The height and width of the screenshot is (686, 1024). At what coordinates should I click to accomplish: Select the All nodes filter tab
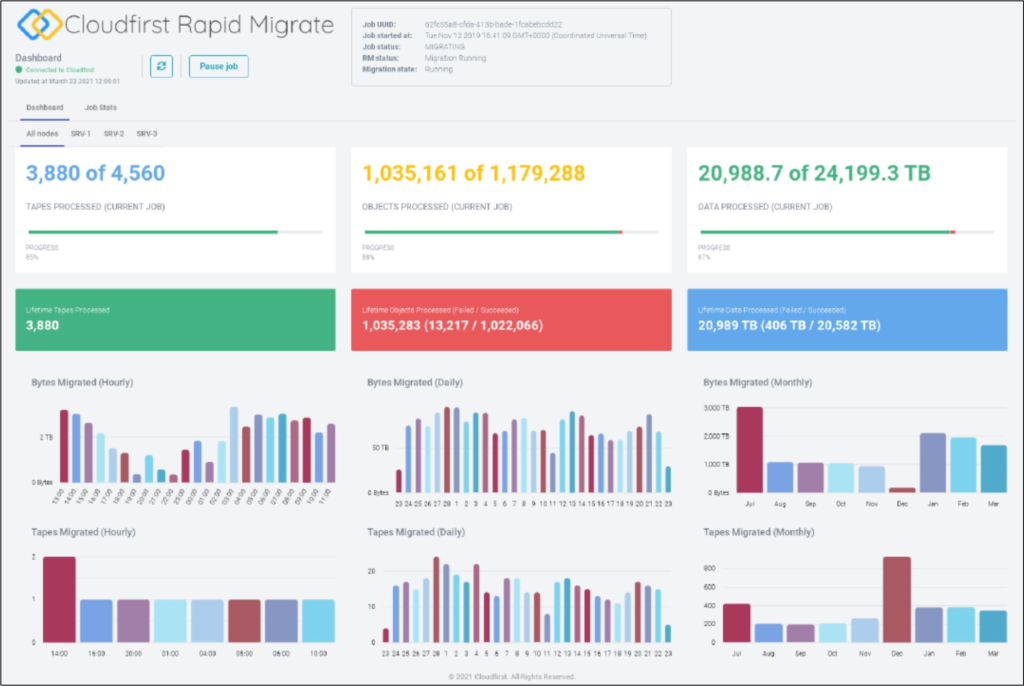(42, 133)
